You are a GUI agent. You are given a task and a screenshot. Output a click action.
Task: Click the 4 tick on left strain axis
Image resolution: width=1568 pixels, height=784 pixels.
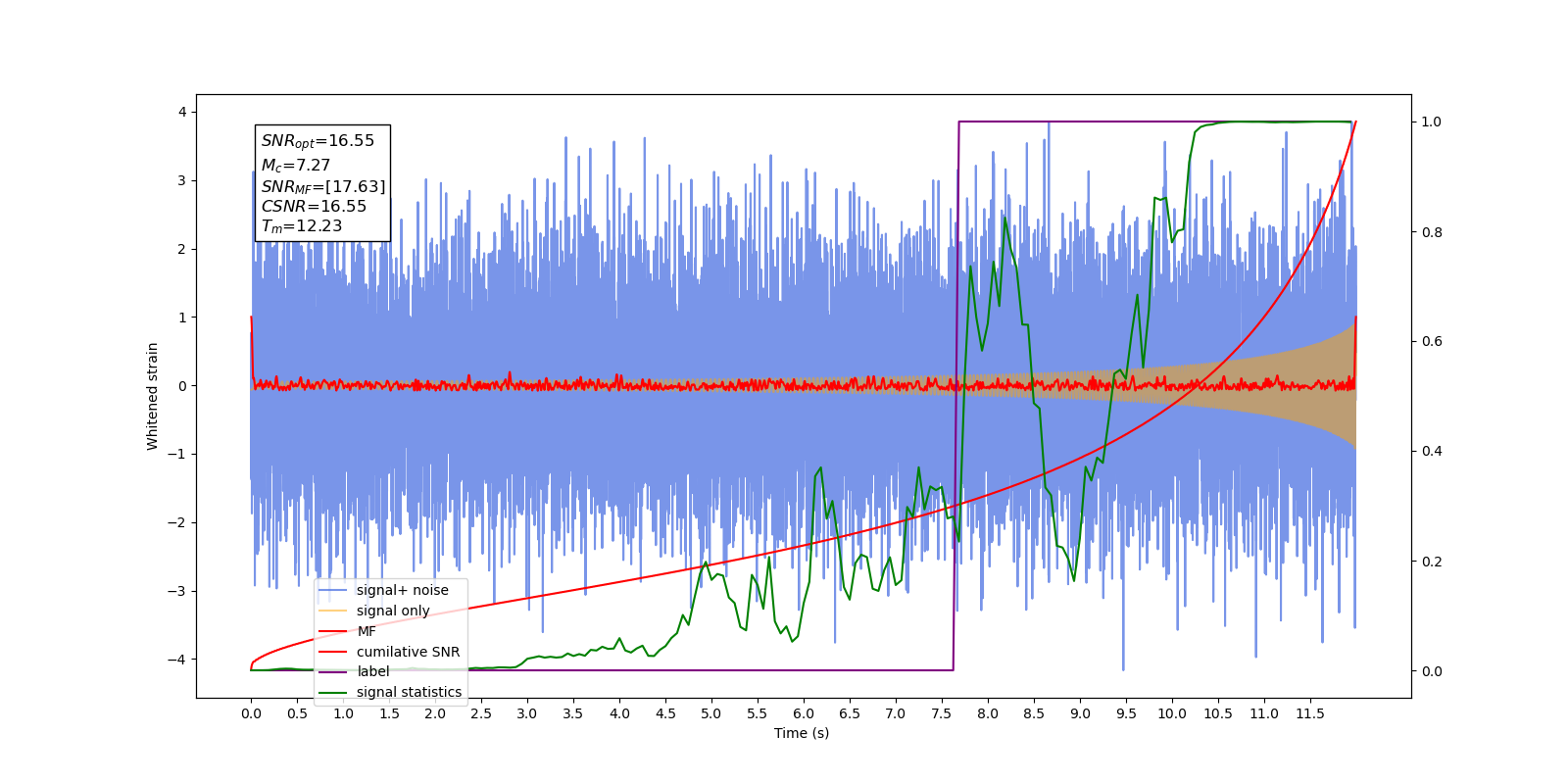click(182, 112)
